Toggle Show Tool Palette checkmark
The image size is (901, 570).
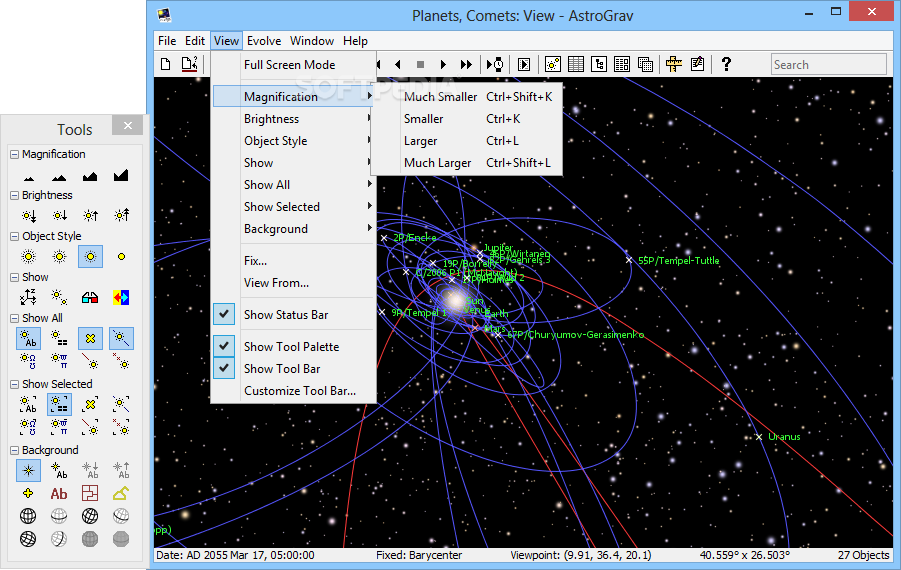tap(224, 346)
